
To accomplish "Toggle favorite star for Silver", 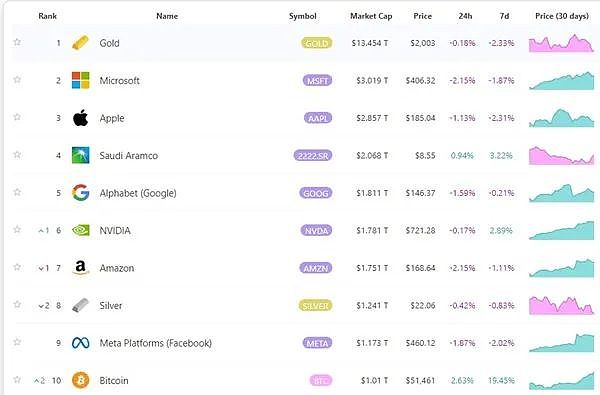I will [17, 305].
